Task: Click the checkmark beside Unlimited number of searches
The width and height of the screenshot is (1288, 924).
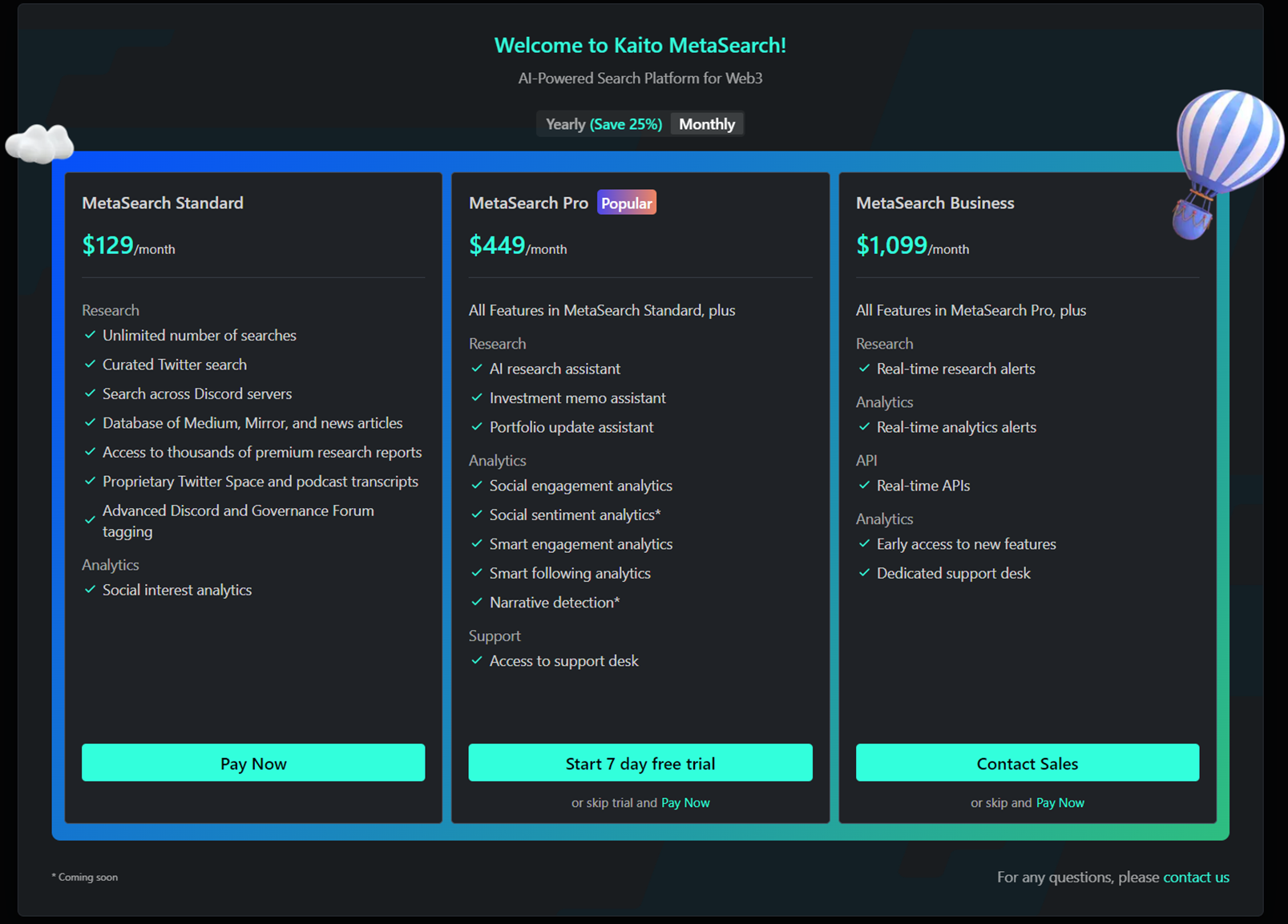Action: [90, 335]
